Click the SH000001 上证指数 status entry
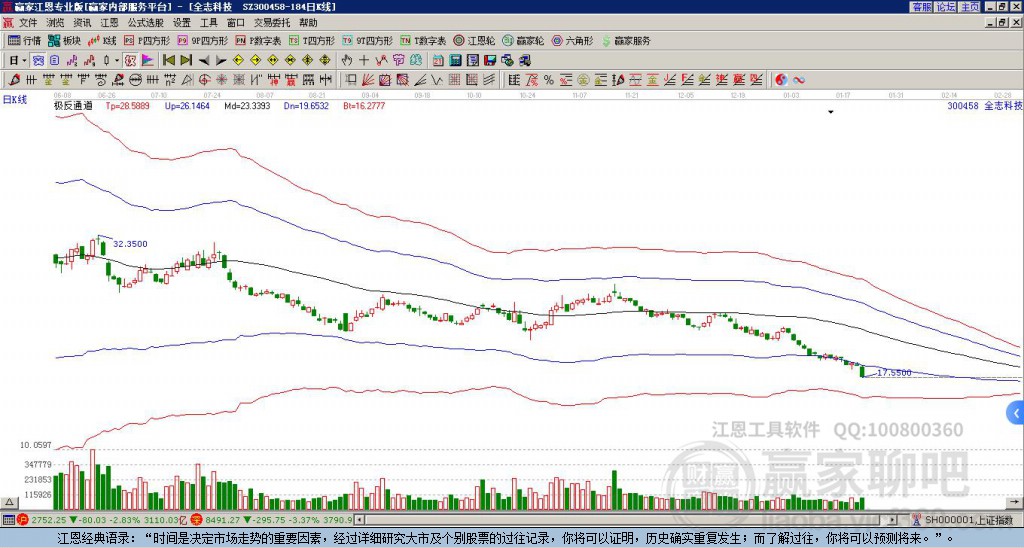The width and height of the screenshot is (1024, 548). 968,520
